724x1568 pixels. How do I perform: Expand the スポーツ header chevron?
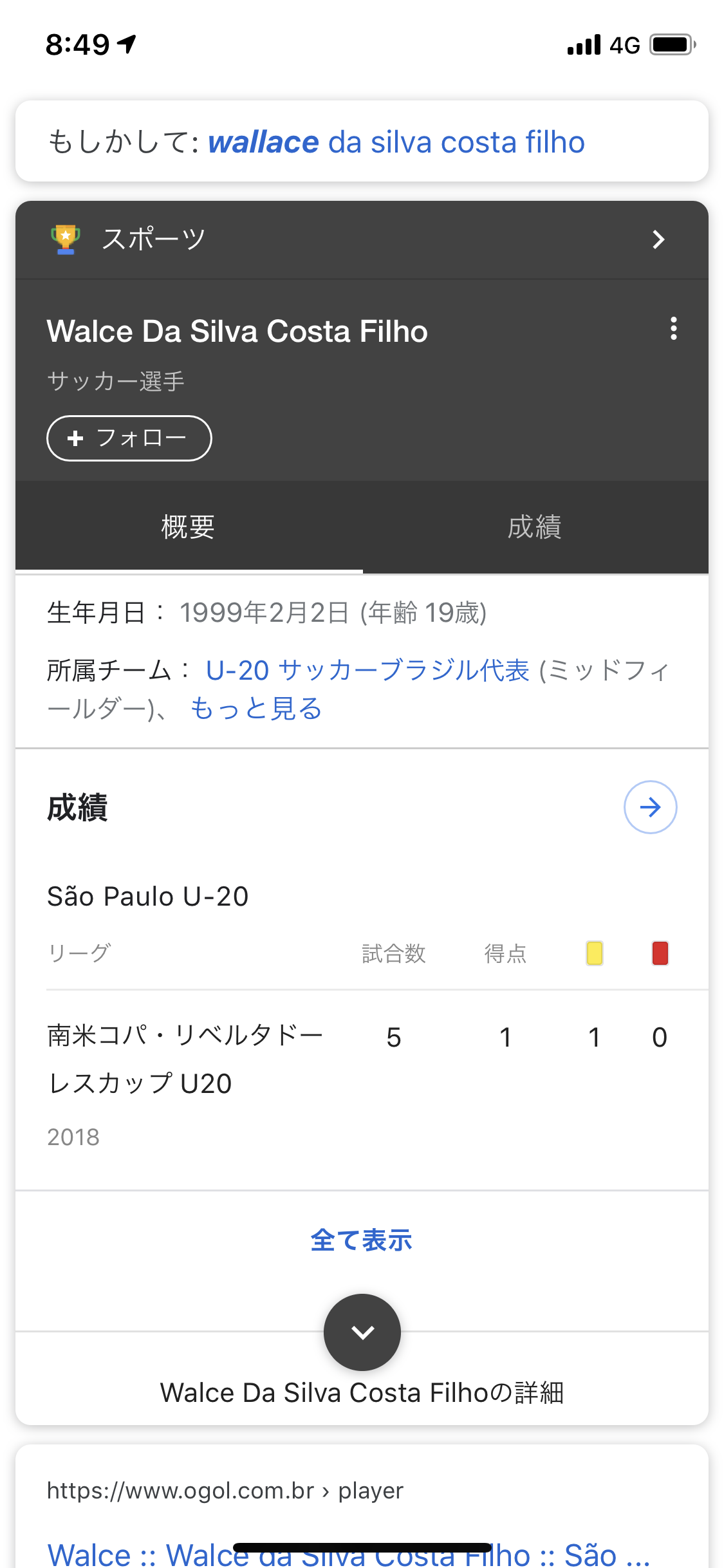coord(658,239)
